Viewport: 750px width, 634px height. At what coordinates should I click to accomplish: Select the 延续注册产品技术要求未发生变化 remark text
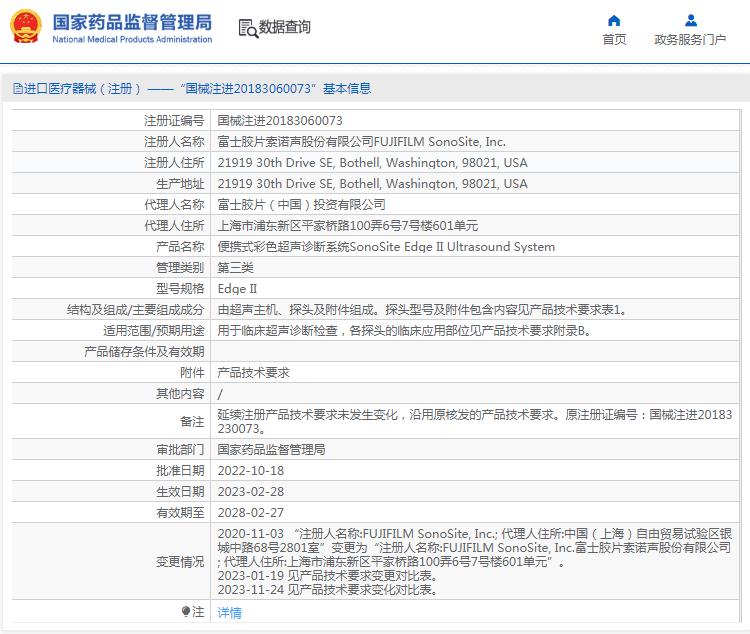(x=474, y=422)
